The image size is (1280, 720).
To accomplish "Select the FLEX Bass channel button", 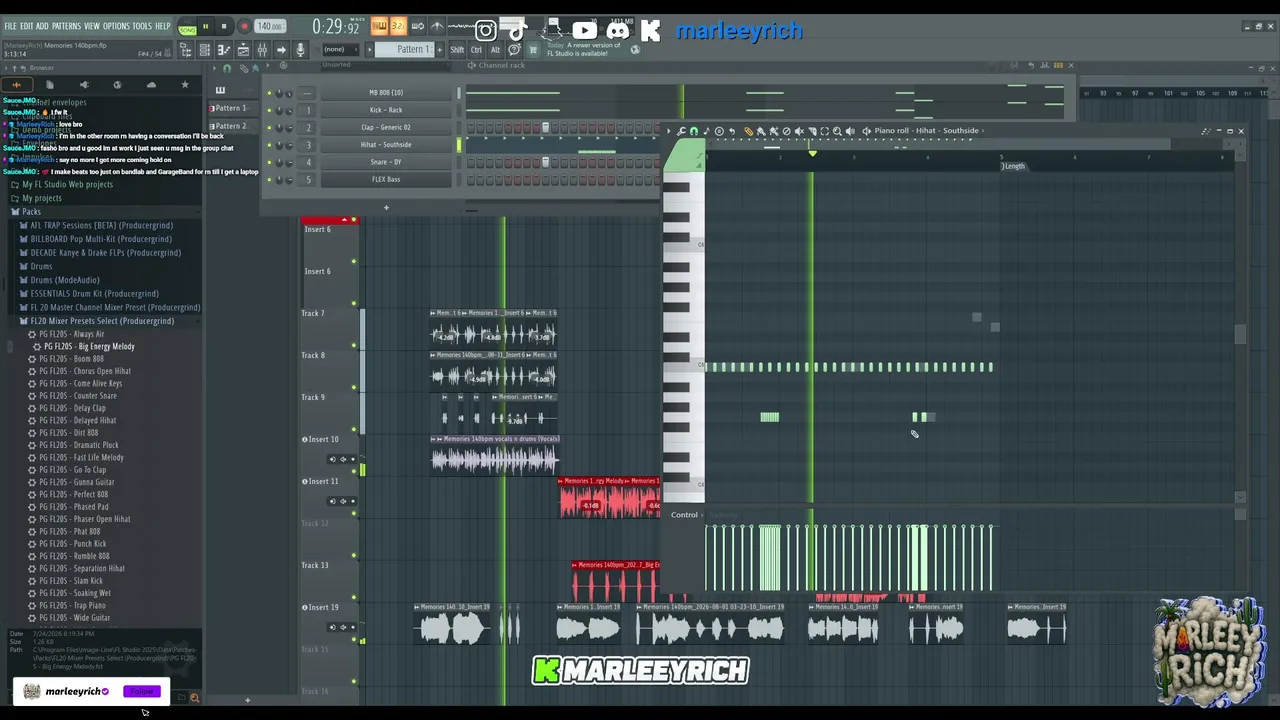I will [386, 180].
